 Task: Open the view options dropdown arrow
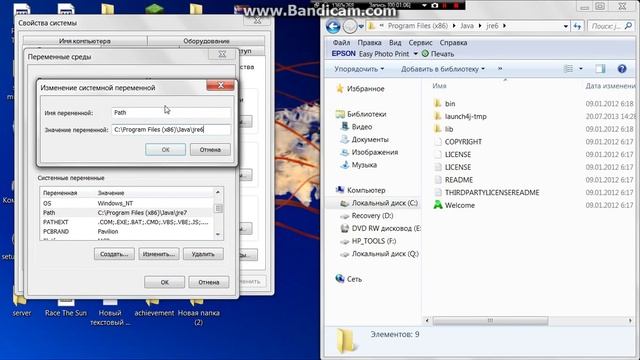coord(580,69)
